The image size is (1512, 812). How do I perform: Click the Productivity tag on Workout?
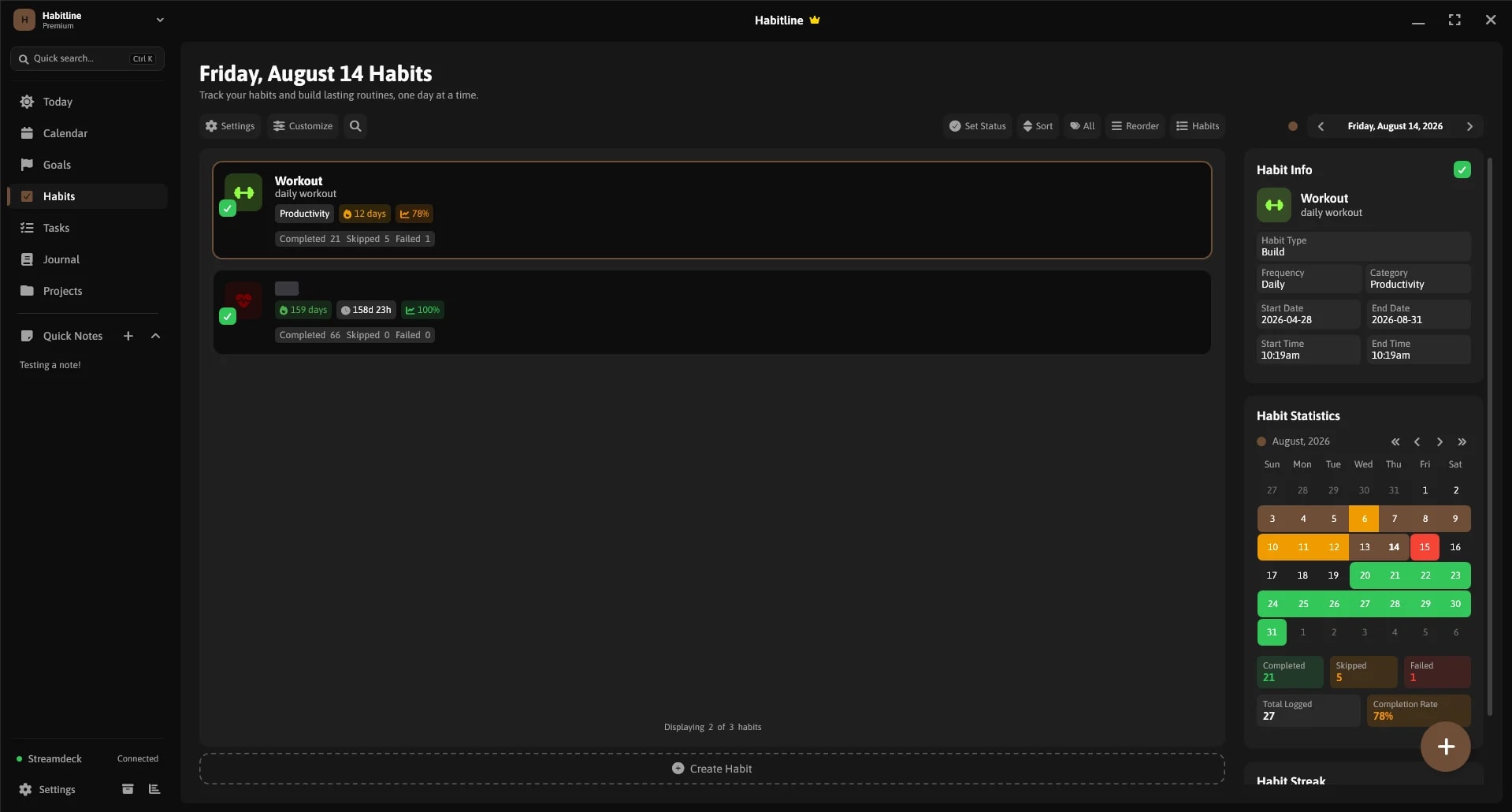click(x=304, y=214)
